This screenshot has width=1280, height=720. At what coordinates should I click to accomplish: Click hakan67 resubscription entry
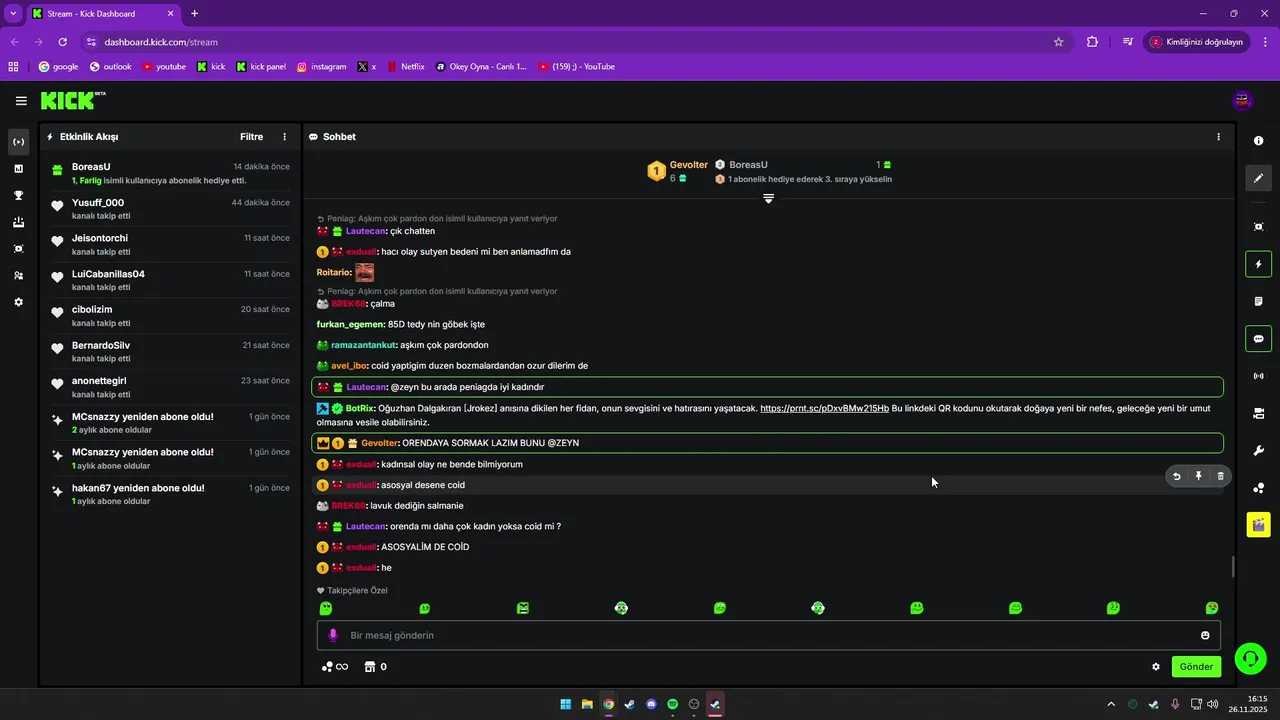coord(170,494)
